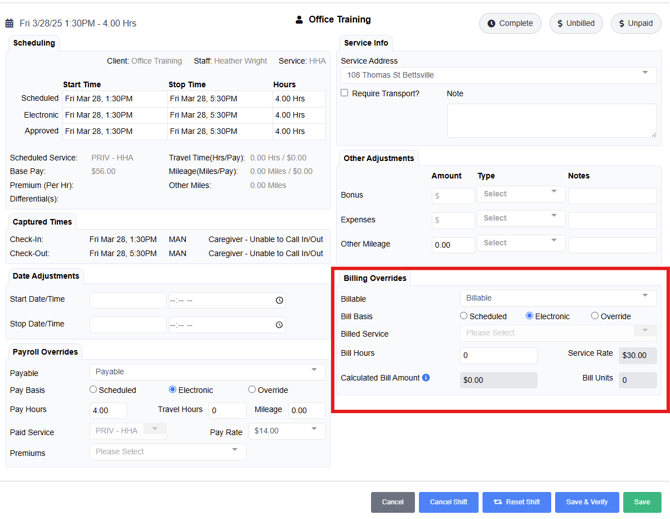Image resolution: width=670 pixels, height=519 pixels.
Task: Mark shift as Complete
Action: coord(510,23)
